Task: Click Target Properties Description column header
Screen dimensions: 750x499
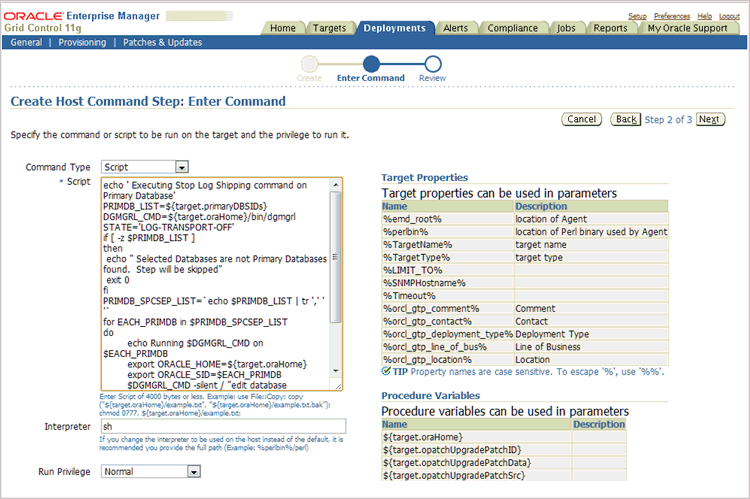Action: point(591,206)
